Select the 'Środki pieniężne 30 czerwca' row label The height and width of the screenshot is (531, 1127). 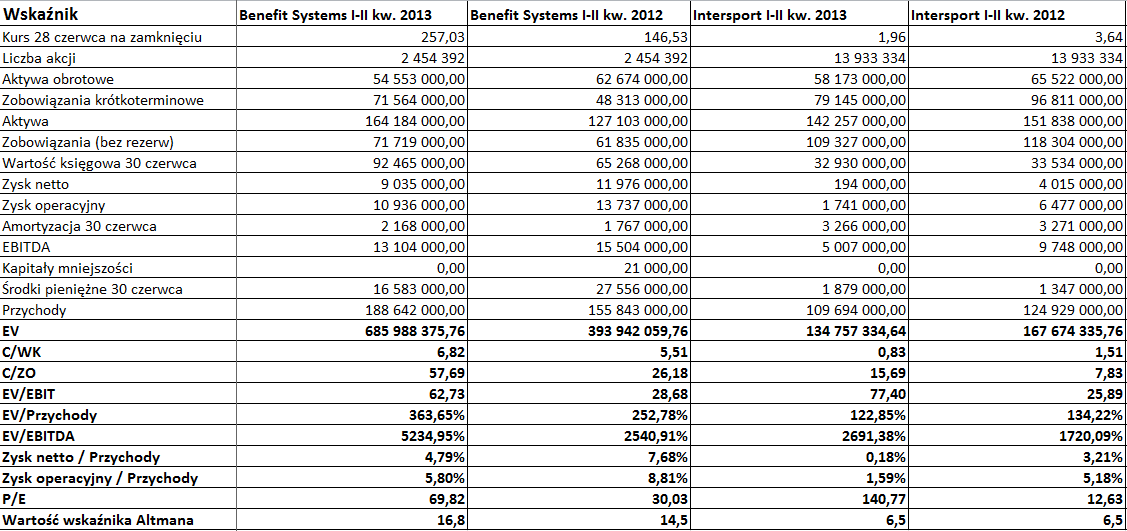pos(118,290)
